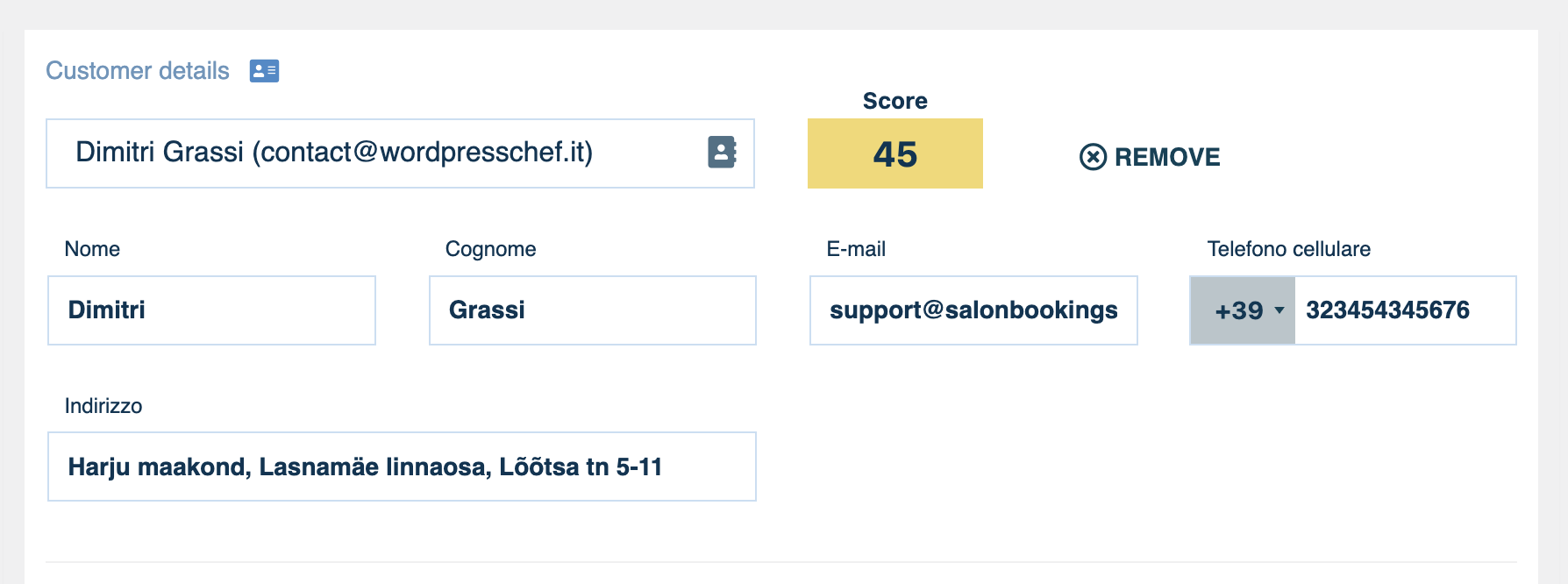
Task: Click the phone number field 323454345676
Action: point(1403,310)
